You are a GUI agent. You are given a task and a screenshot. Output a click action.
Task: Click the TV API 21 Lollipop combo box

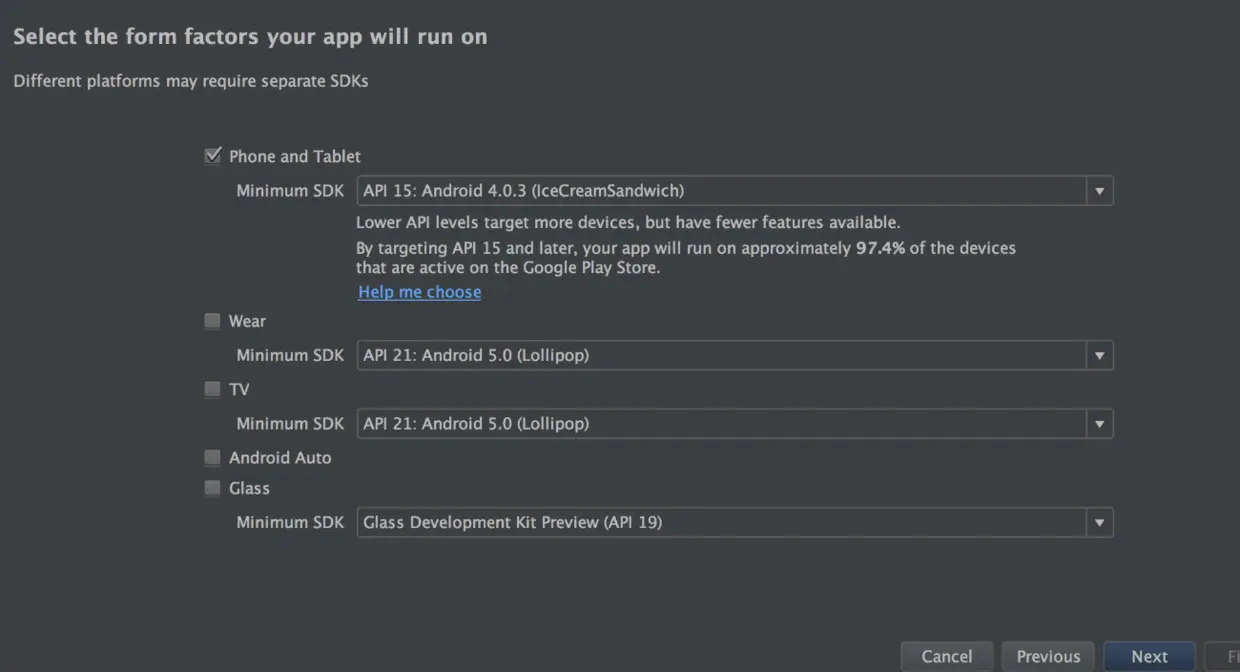pos(720,424)
